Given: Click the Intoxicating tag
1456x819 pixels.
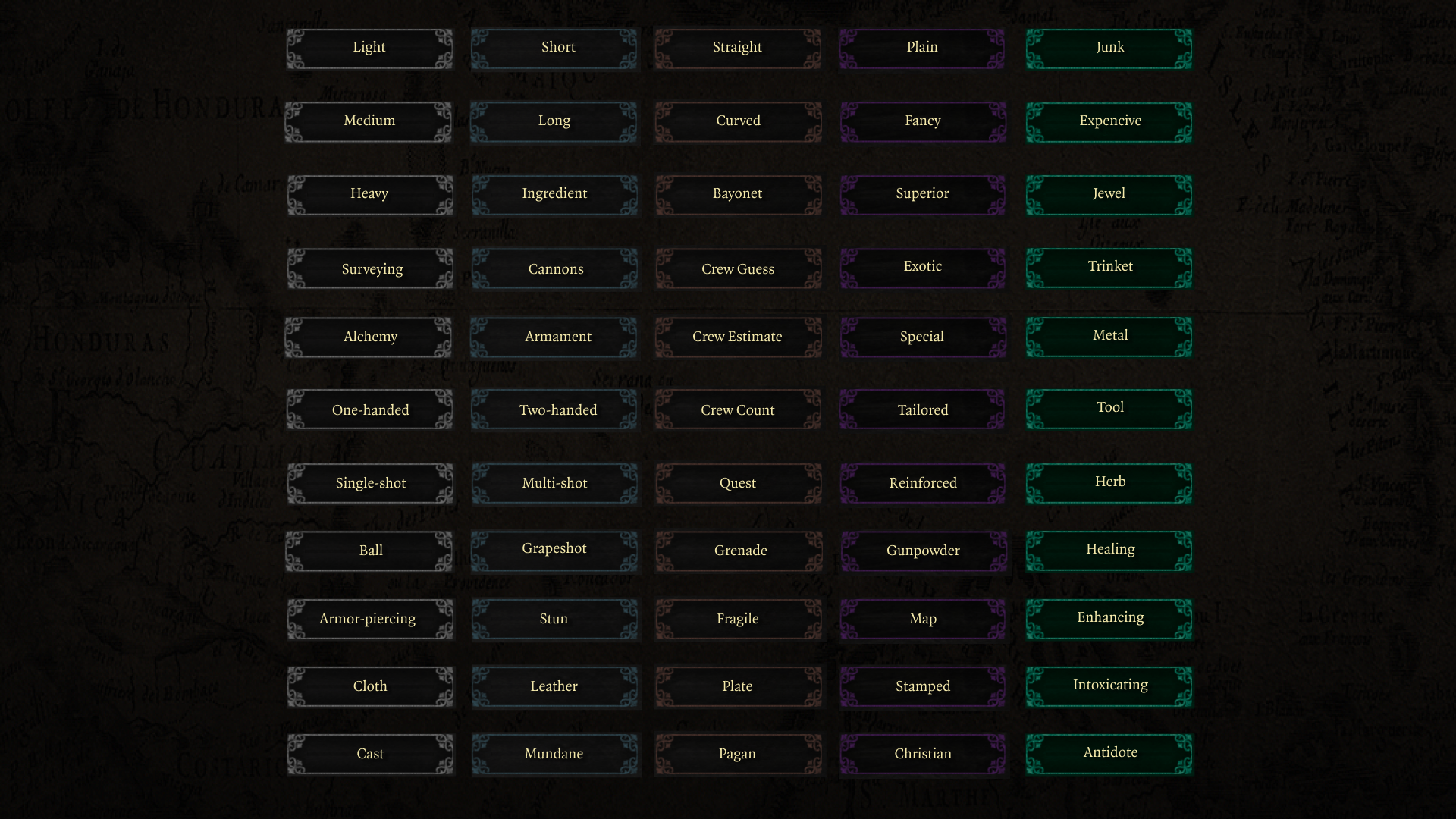Looking at the screenshot, I should click(x=1109, y=686).
